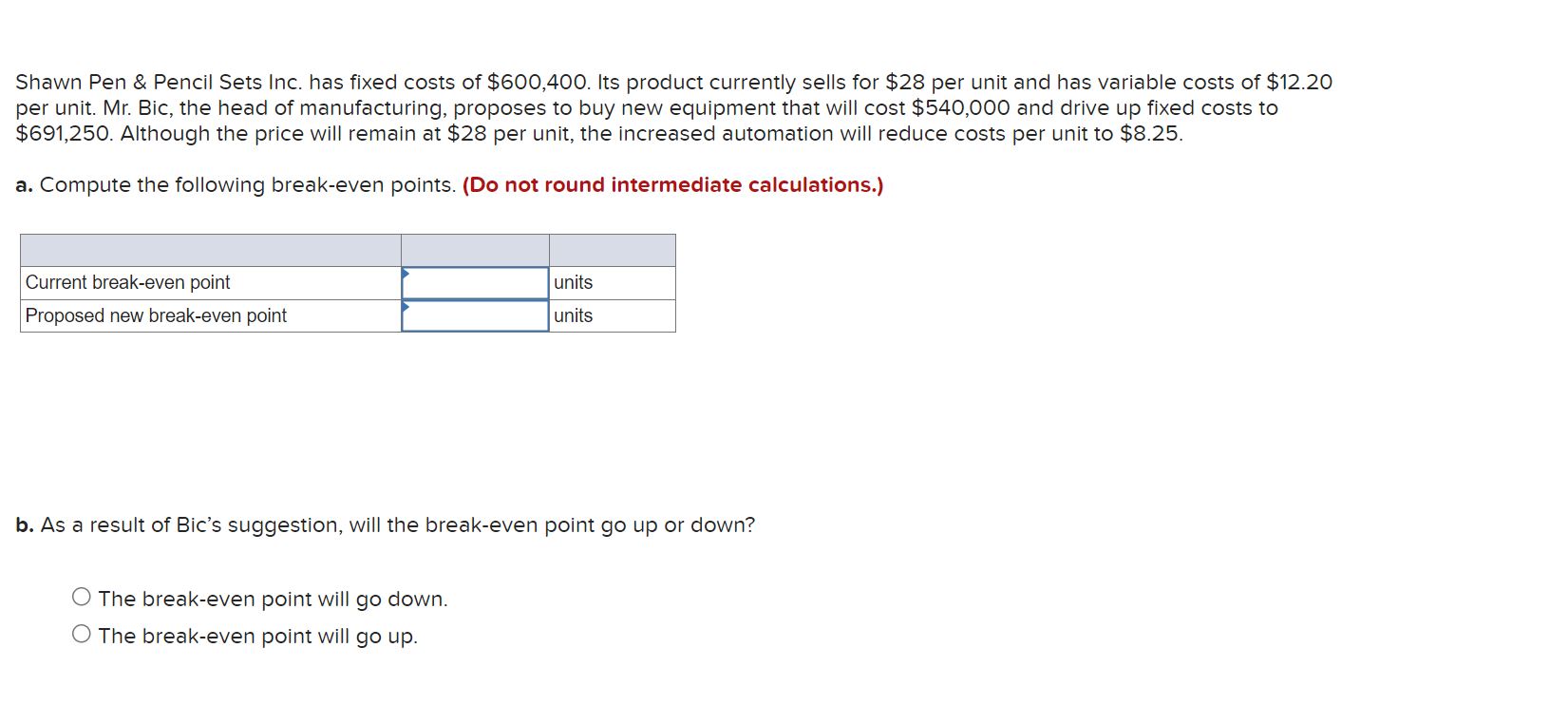
Task: Click the input field for current break-even point
Action: point(475,282)
